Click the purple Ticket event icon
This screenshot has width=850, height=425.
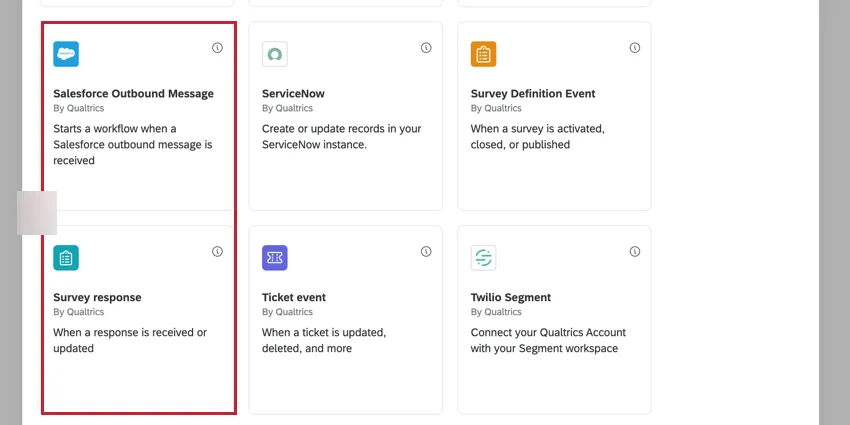pos(275,258)
